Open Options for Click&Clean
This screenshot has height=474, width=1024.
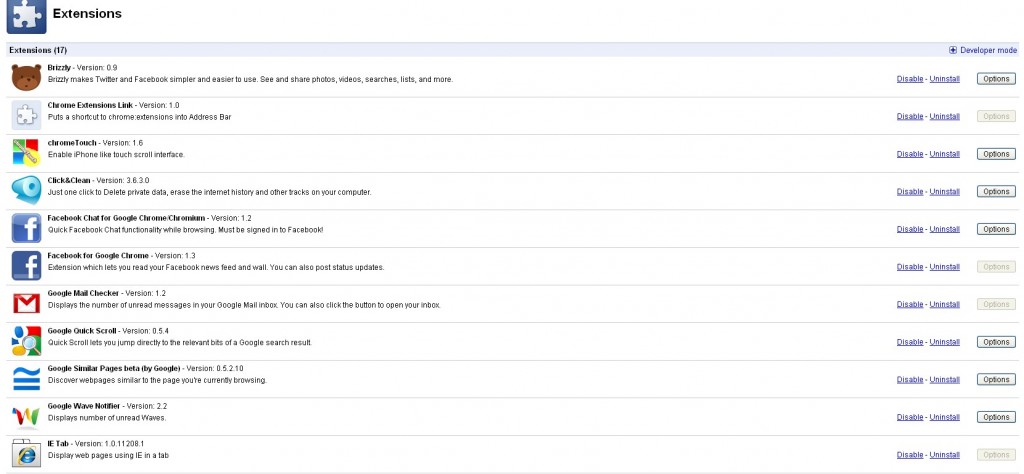pyautogui.click(x=996, y=192)
